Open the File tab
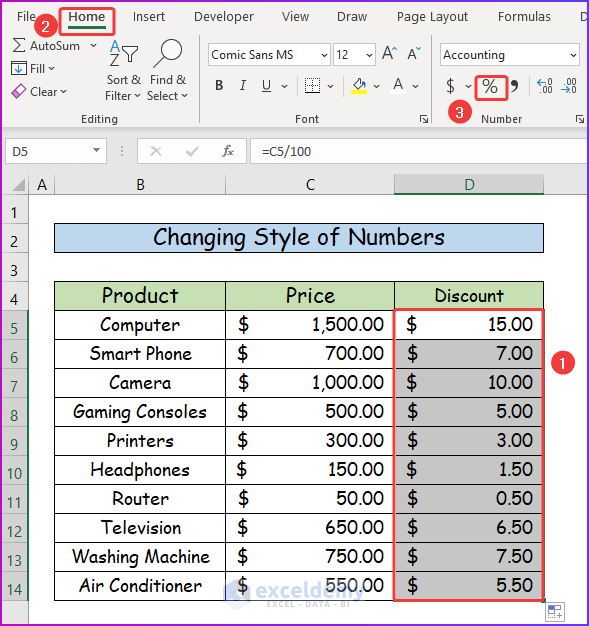This screenshot has width=589, height=626. pos(26,17)
